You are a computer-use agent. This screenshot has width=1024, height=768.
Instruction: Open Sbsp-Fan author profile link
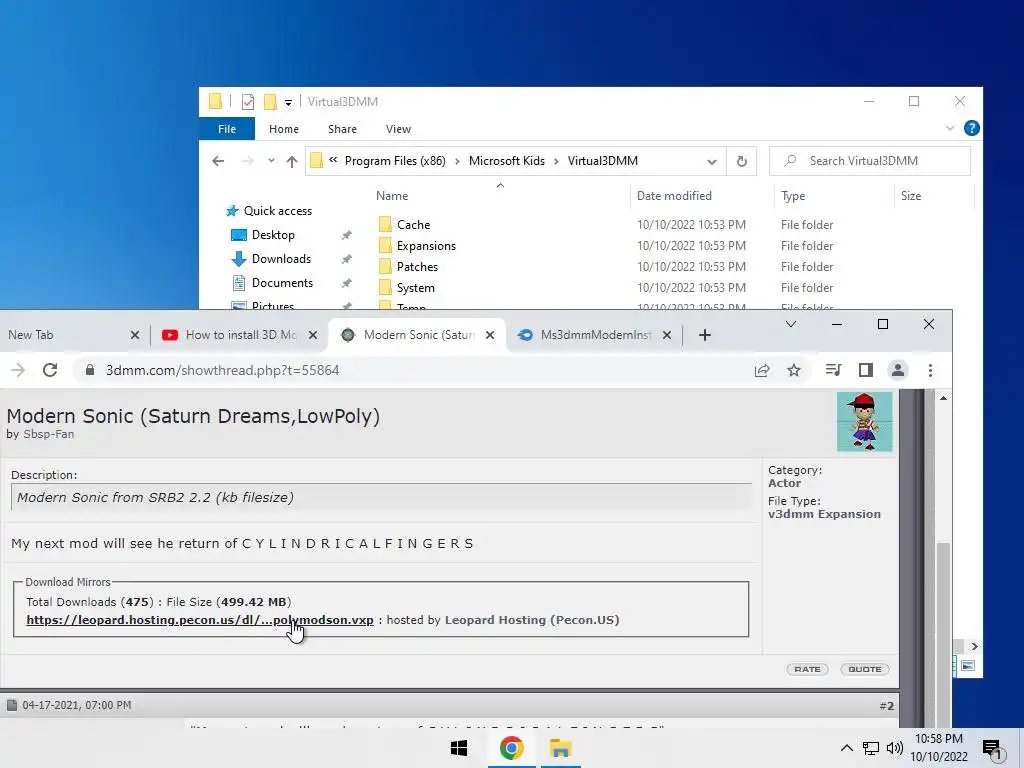click(x=48, y=434)
